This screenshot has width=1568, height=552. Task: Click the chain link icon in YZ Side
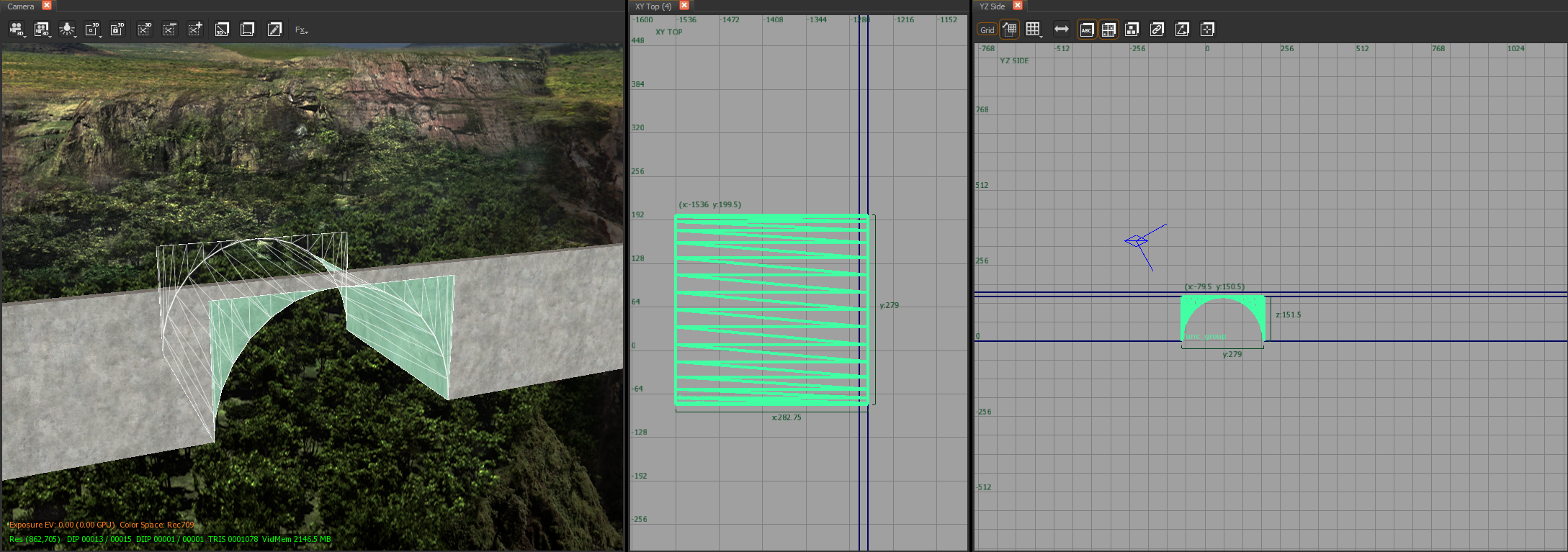pyautogui.click(x=1157, y=30)
